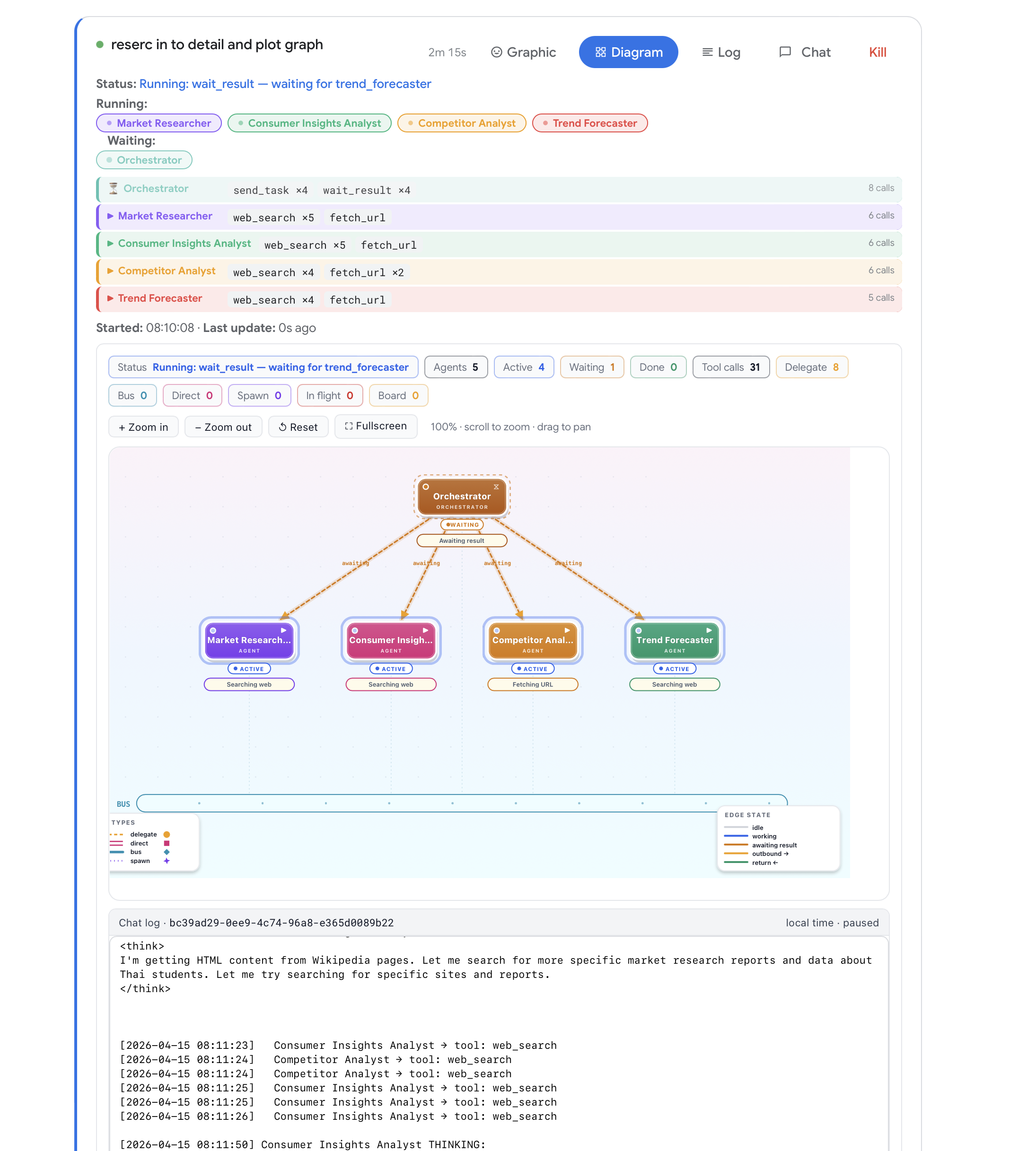Click the '8 calls' count for Orchestrator
The height and width of the screenshot is (1151, 1036).
(881, 188)
